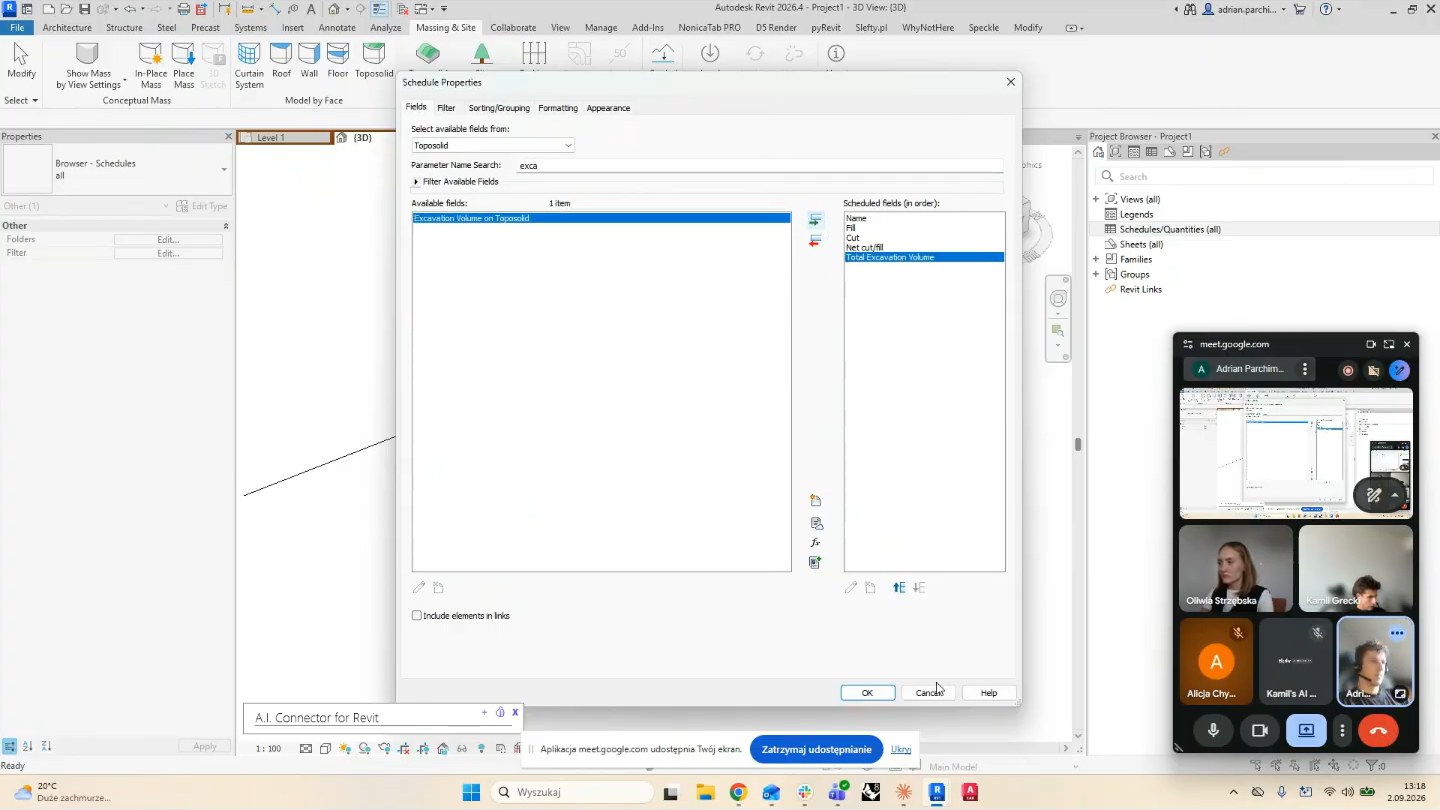
Task: Select the Toposolid ribbon tool
Action: (x=375, y=60)
